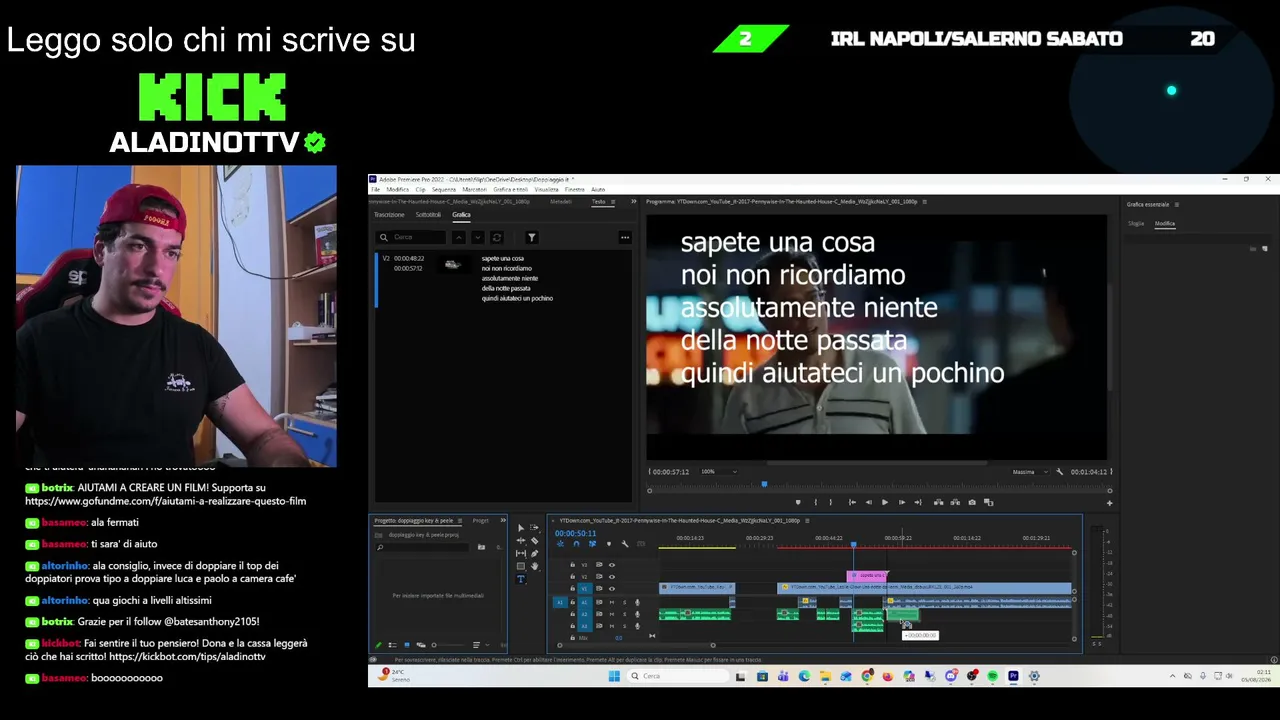Select the Ripple Edit tool
The height and width of the screenshot is (720, 1280).
click(520, 541)
